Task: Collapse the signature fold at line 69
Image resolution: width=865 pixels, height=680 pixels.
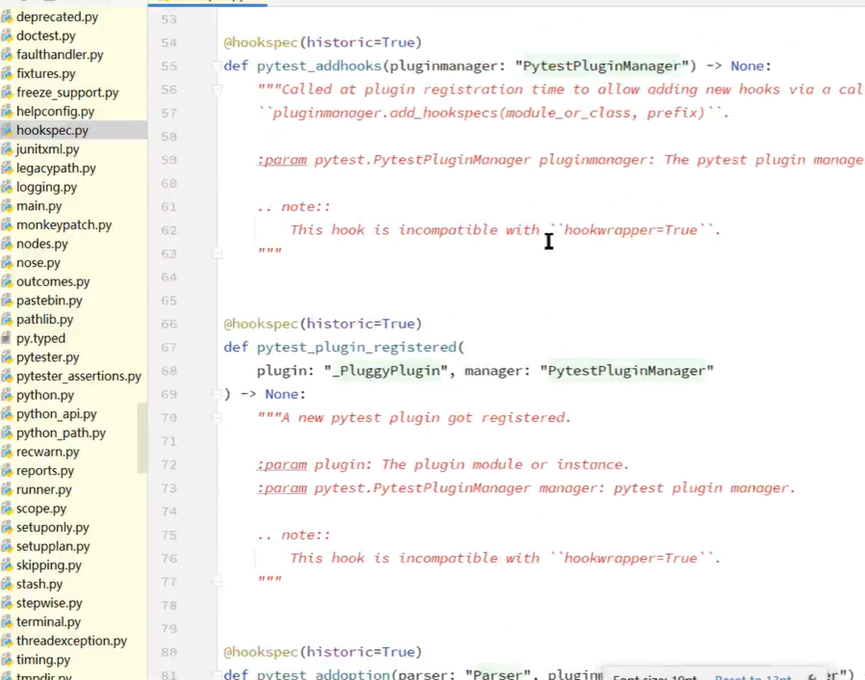Action: click(x=217, y=394)
